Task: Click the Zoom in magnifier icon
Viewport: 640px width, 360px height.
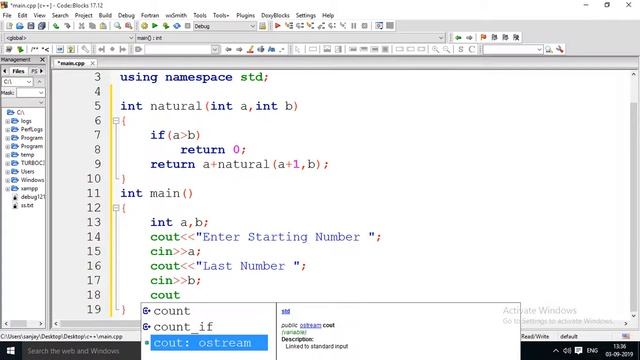Action: point(436,49)
